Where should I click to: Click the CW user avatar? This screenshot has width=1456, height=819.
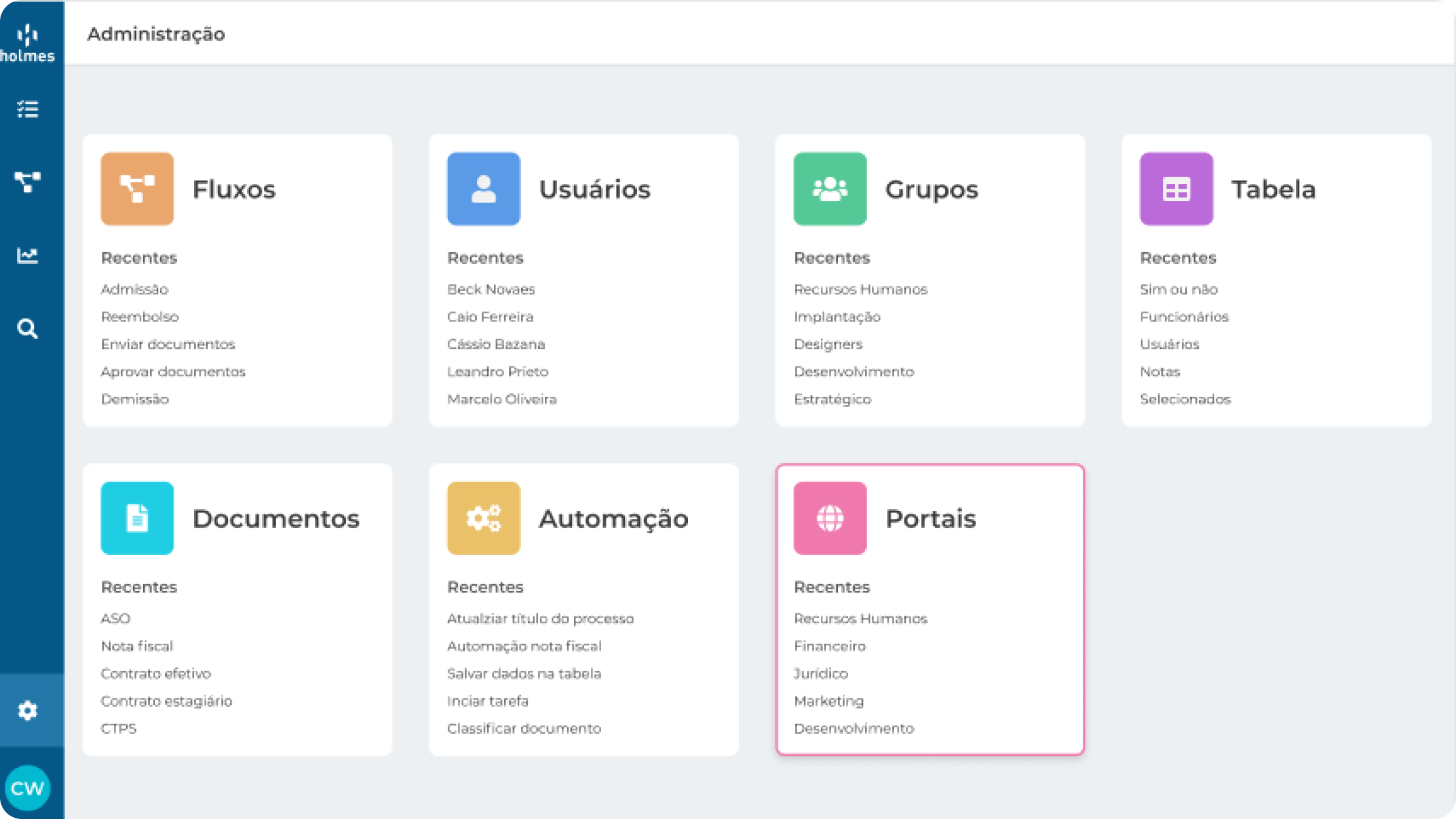tap(27, 788)
